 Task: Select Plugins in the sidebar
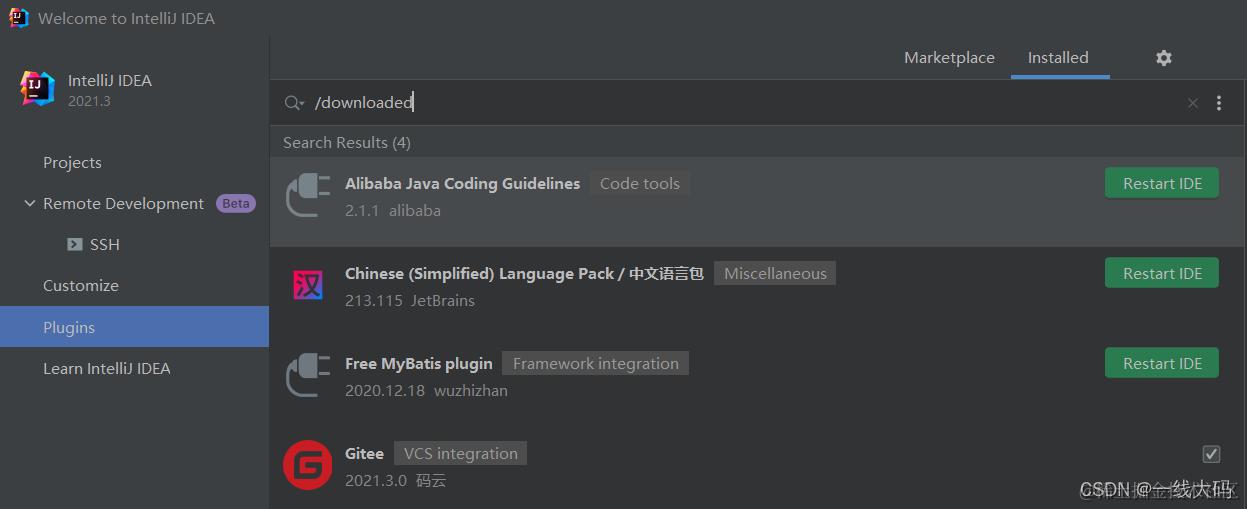[134, 327]
